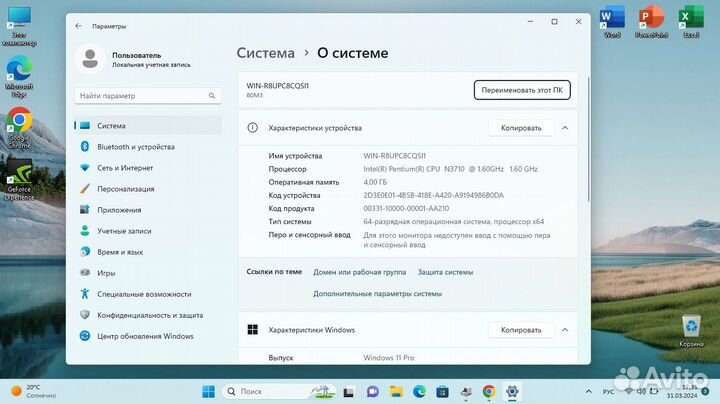Open the chat app on taskbar
This screenshot has width=720, height=404.
(372, 392)
